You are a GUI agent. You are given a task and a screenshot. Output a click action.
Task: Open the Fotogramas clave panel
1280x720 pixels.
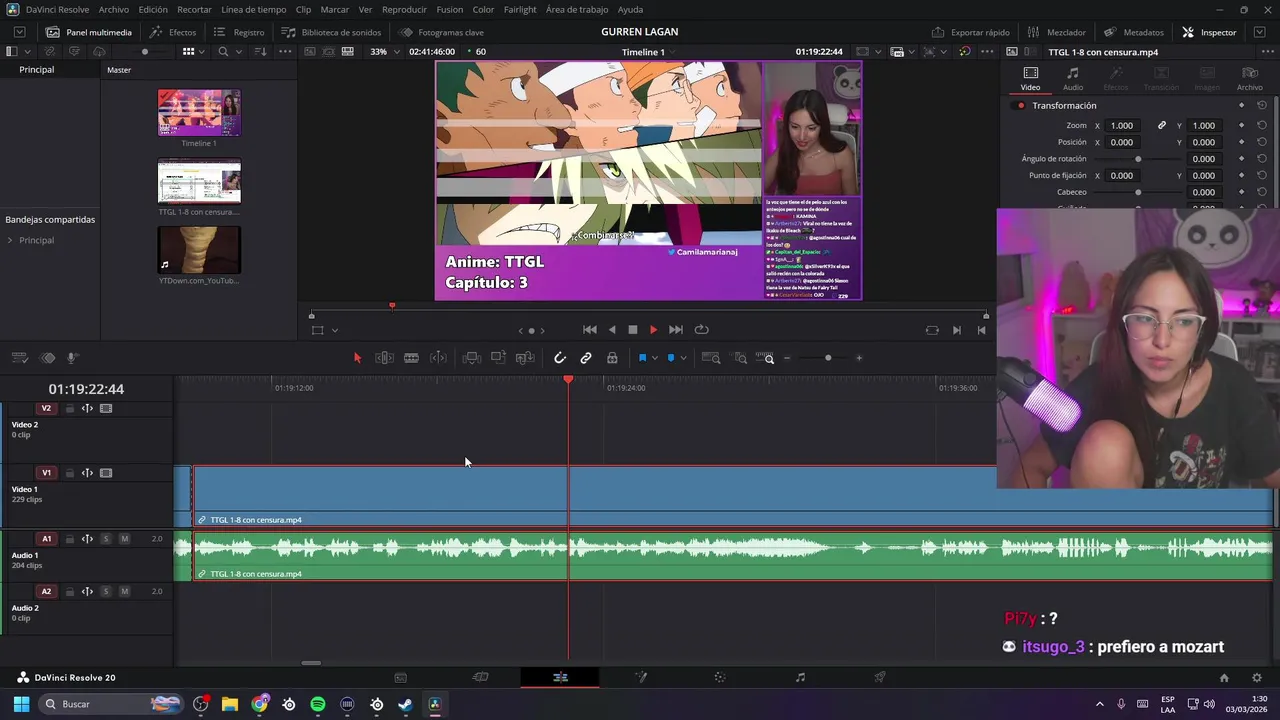point(442,32)
